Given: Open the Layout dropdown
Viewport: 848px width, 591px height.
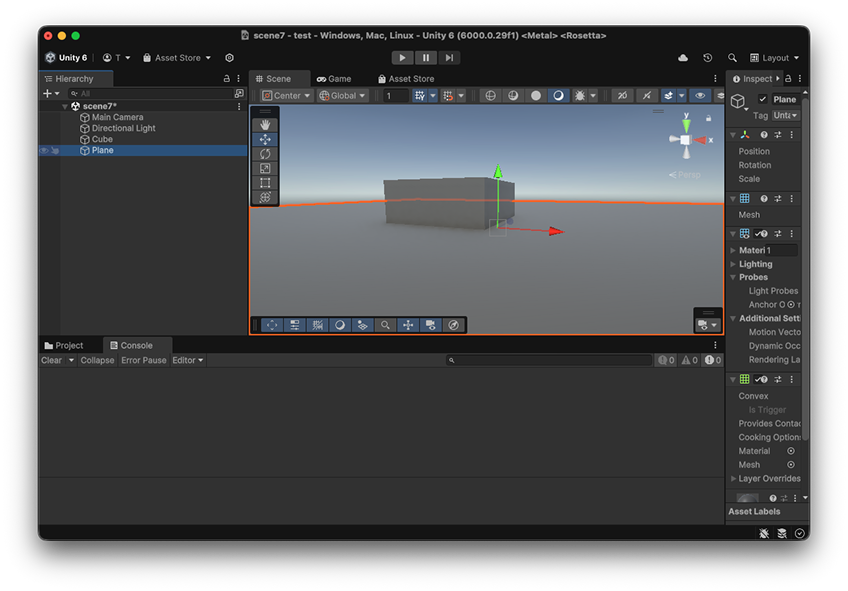Looking at the screenshot, I should tap(775, 58).
